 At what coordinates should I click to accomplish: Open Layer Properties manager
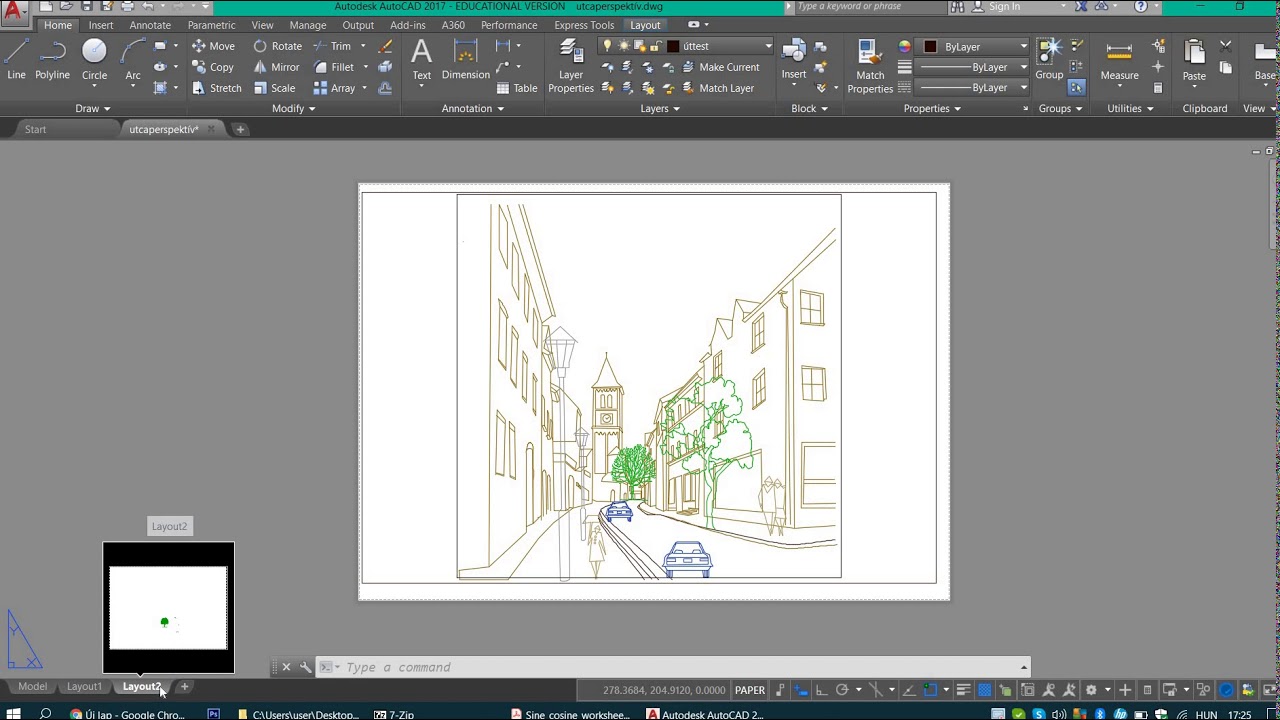[x=571, y=66]
